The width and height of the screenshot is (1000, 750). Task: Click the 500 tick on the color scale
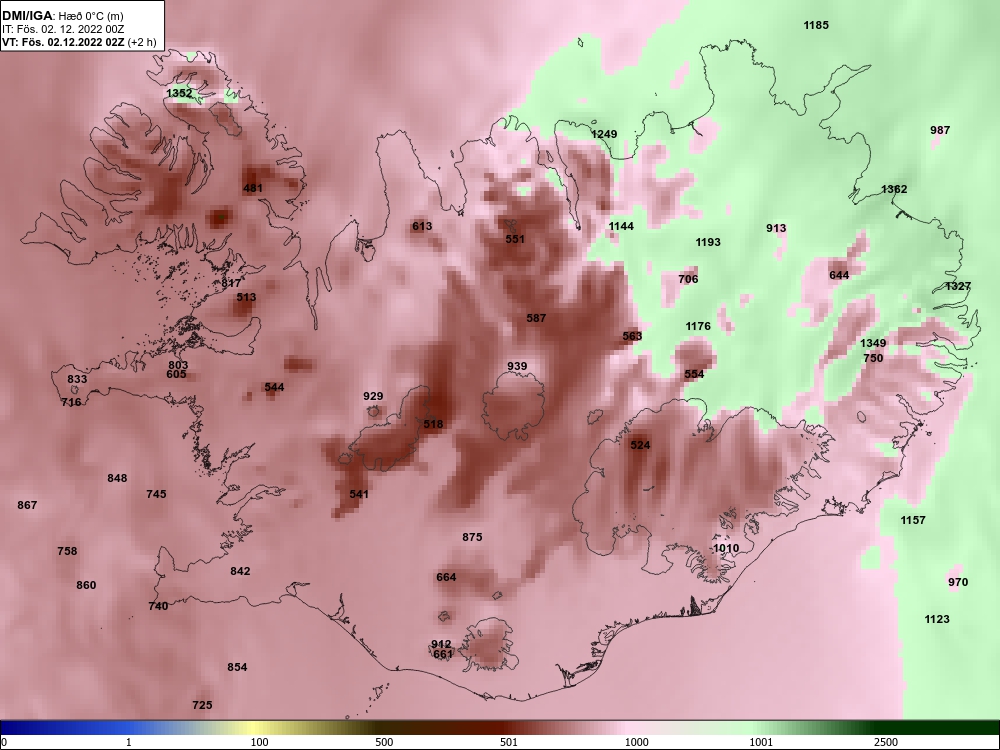[384, 742]
